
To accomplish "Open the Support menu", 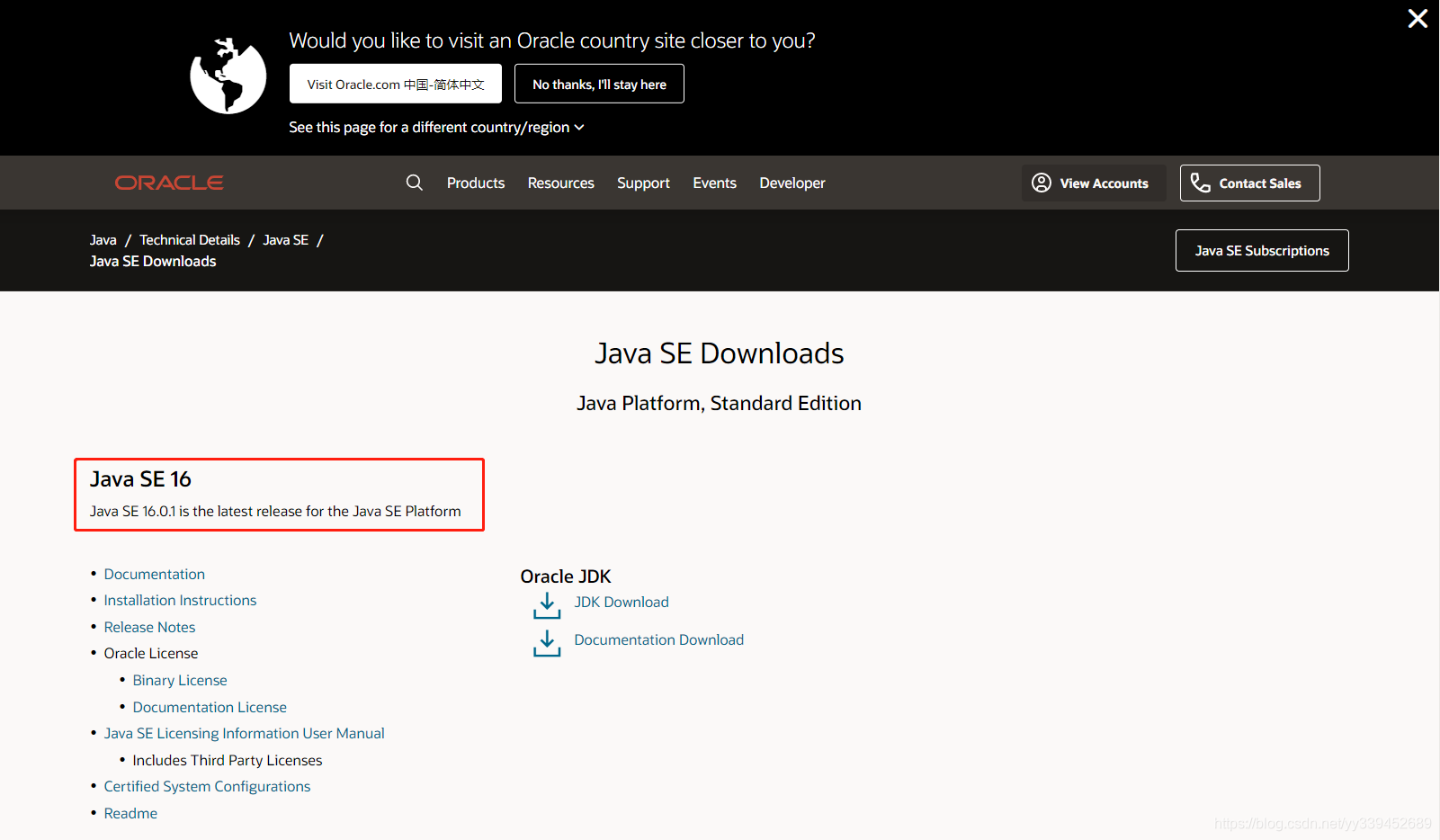I will click(643, 183).
